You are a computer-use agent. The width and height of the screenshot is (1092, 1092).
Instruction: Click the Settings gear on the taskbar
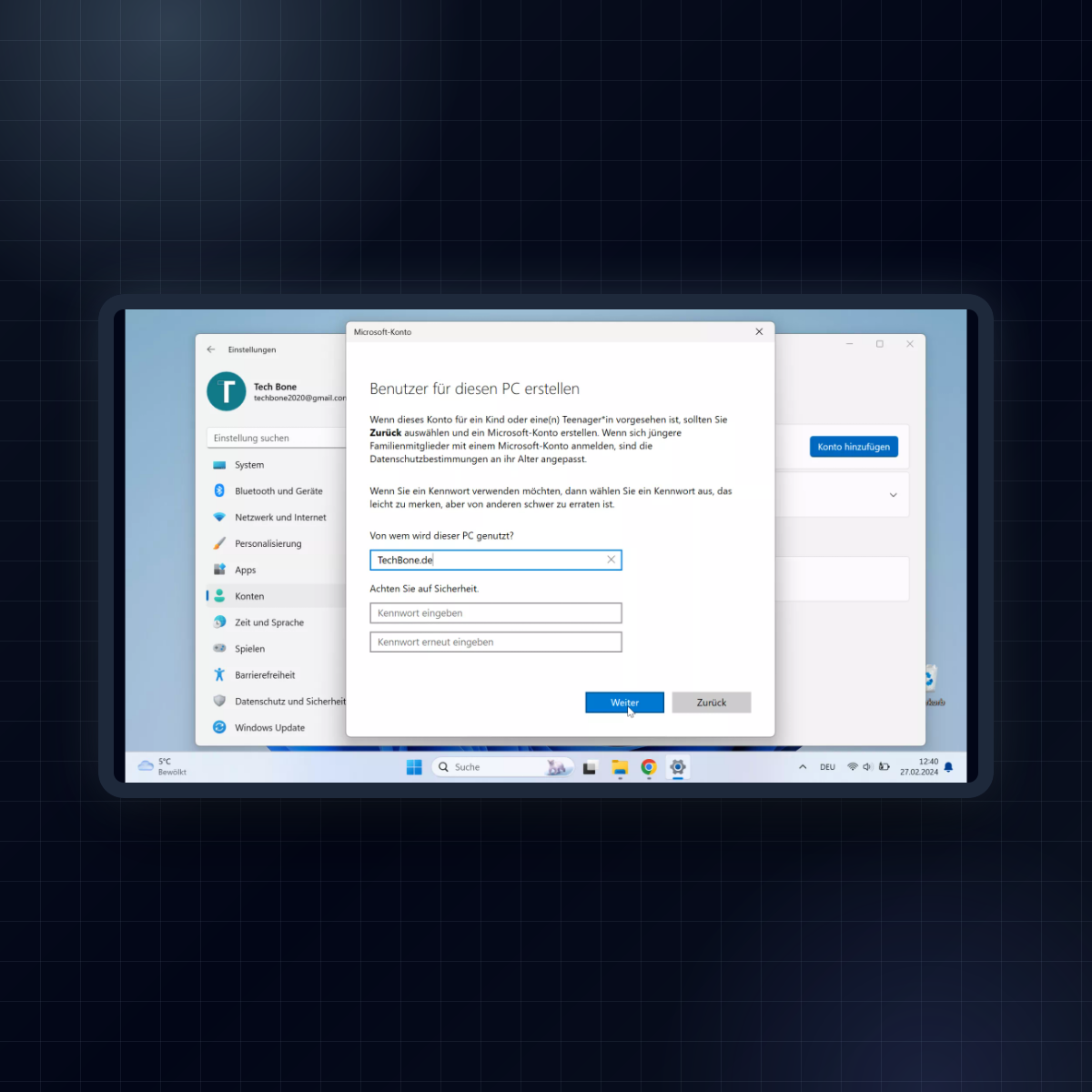point(678,767)
